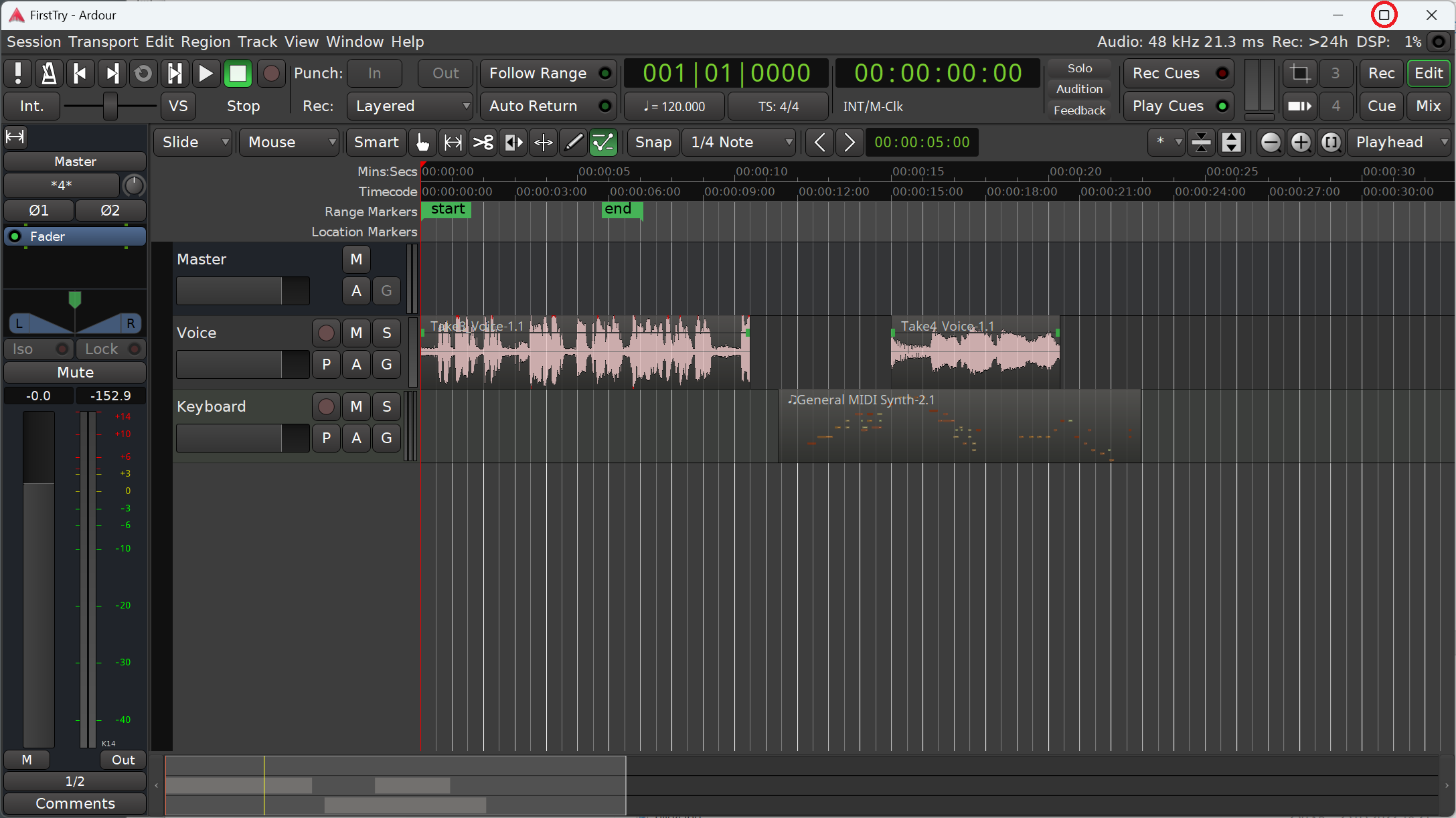Image resolution: width=1456 pixels, height=818 pixels.
Task: Toggle the metronome click icon
Action: [x=49, y=73]
